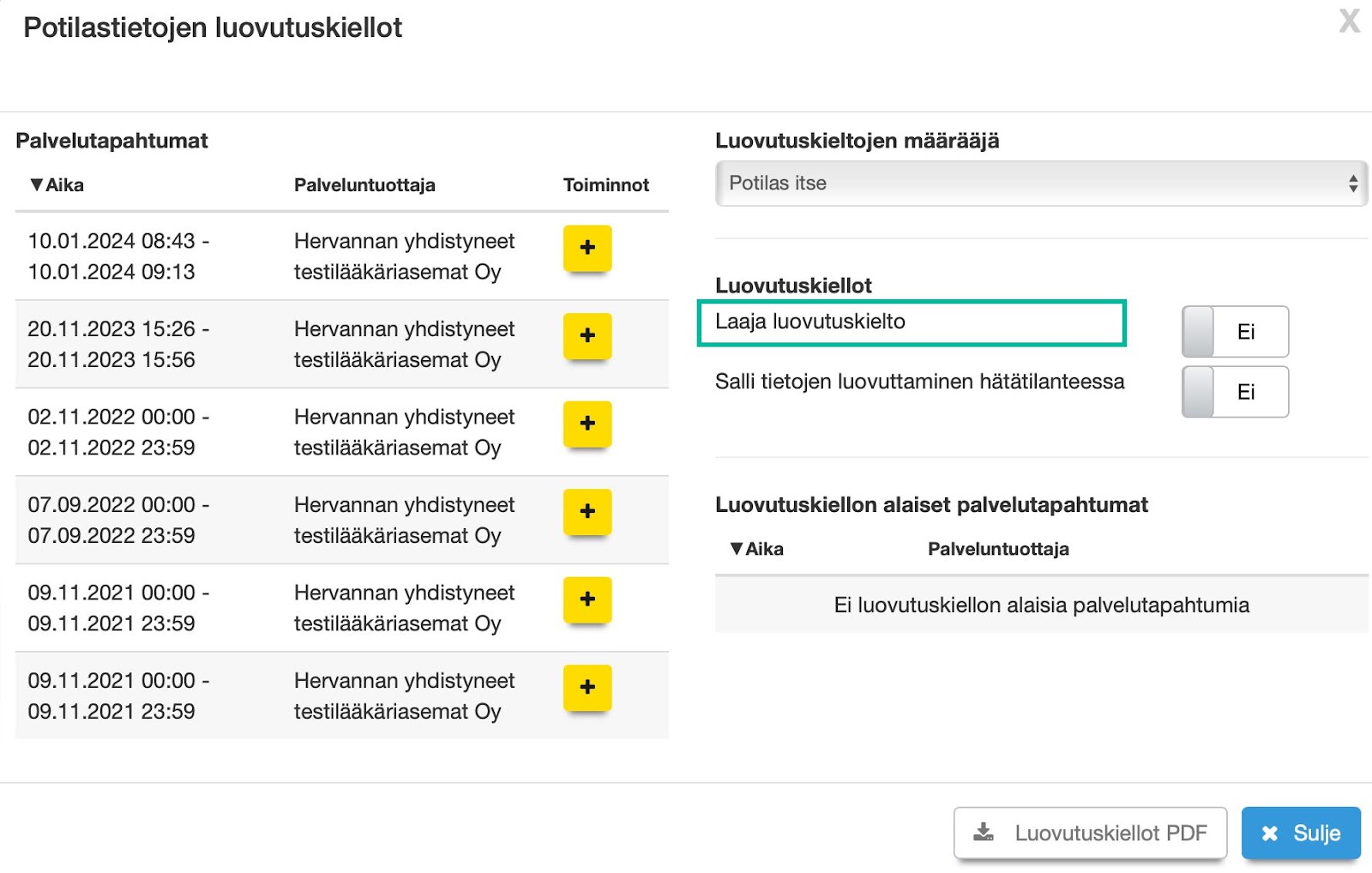Close the dialog with the Sulje button
Viewport: 1372px width, 873px height.
tap(1301, 832)
